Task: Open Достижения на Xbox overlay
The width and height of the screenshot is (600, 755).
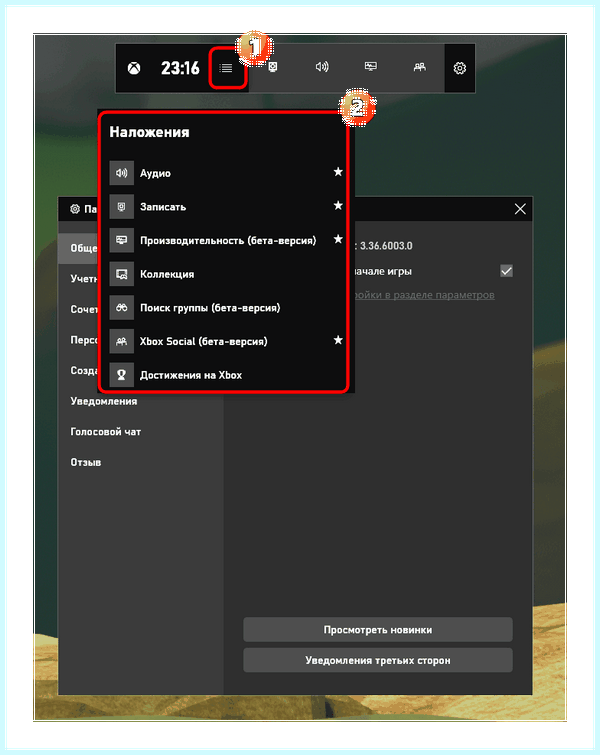Action: tap(226, 375)
